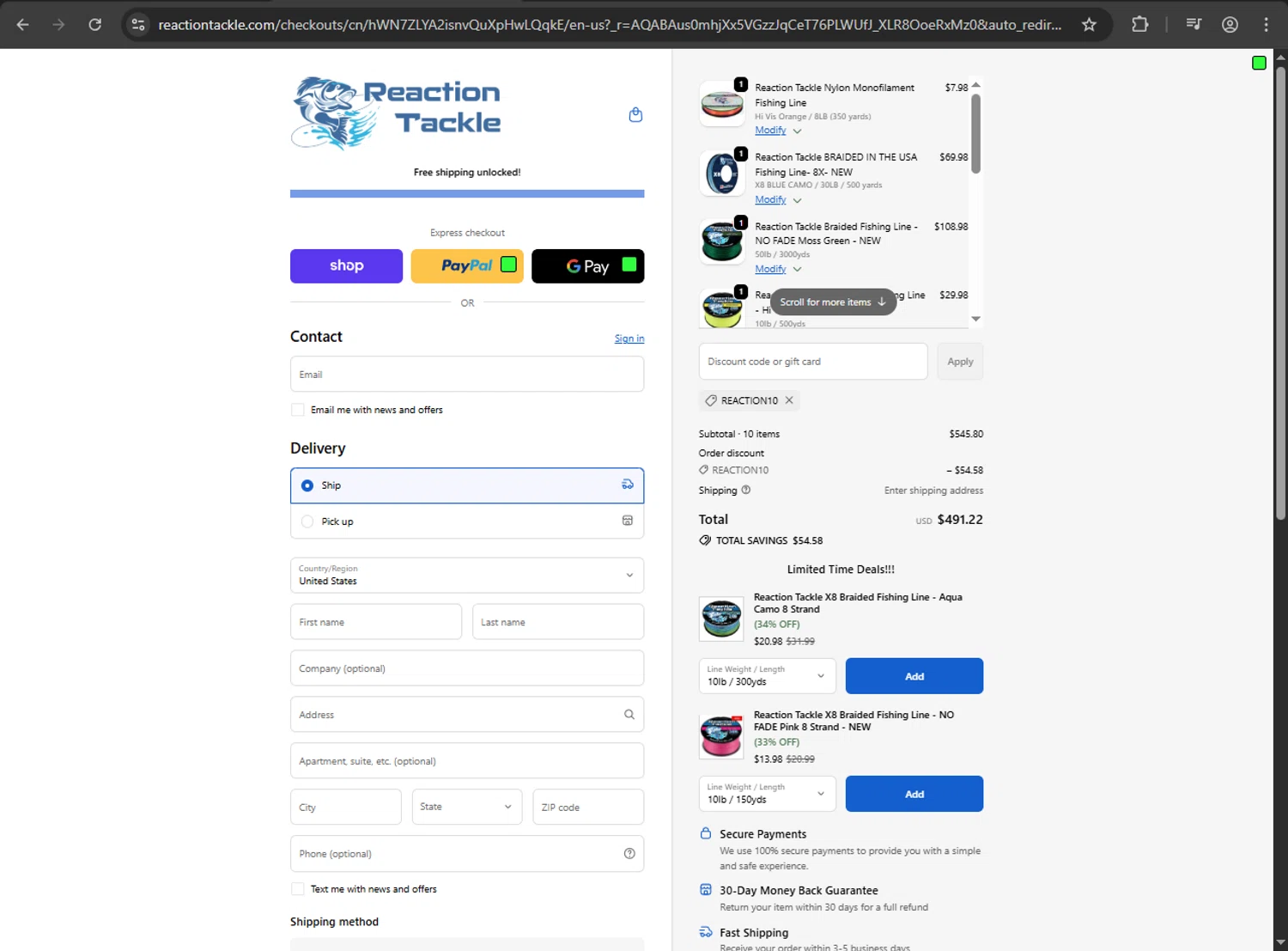1288x951 pixels.
Task: Click the shipping info question mark icon
Action: pos(745,491)
